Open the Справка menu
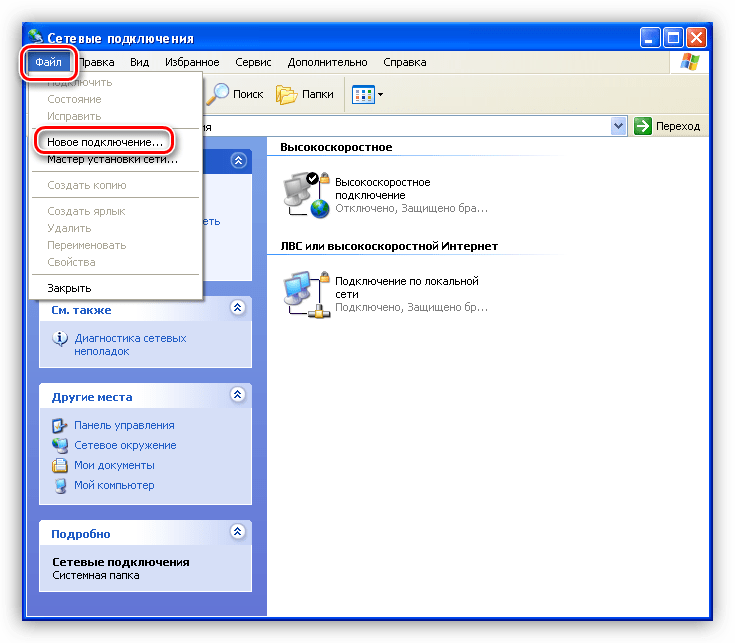This screenshot has width=735, height=643. tap(405, 62)
